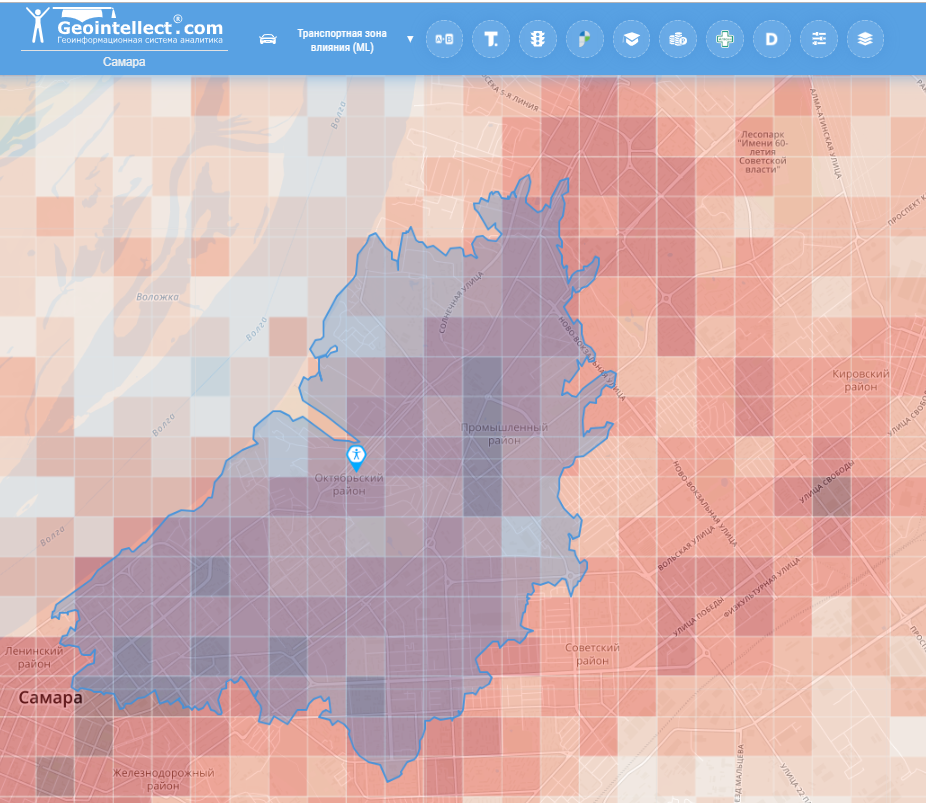The image size is (926, 803).
Task: Open the stacked map layers icon
Action: [865, 39]
